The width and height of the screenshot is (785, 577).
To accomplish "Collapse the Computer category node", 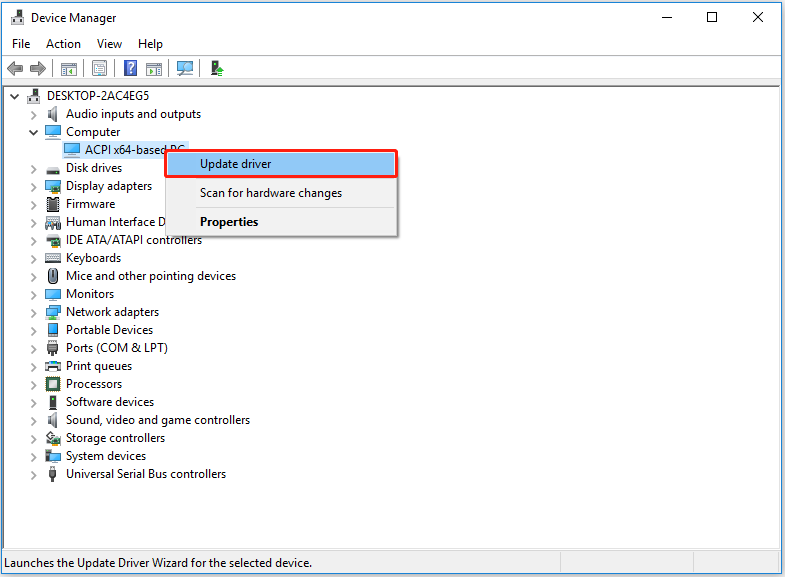I will pos(34,132).
